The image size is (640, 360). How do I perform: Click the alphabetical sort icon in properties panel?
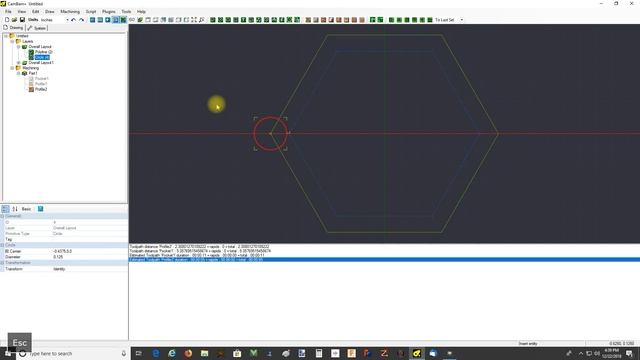pyautogui.click(x=15, y=209)
